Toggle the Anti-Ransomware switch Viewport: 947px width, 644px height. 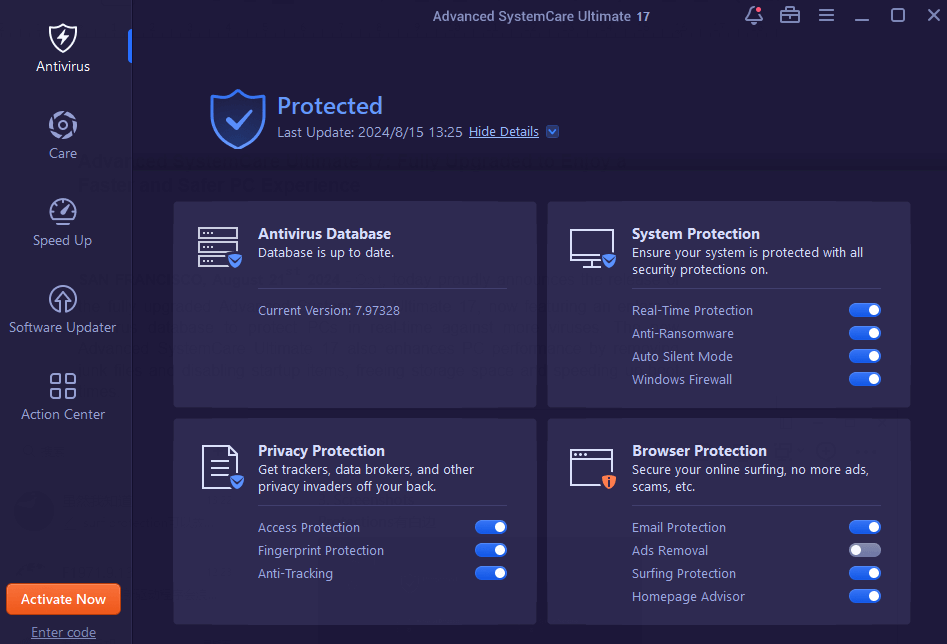(x=865, y=333)
